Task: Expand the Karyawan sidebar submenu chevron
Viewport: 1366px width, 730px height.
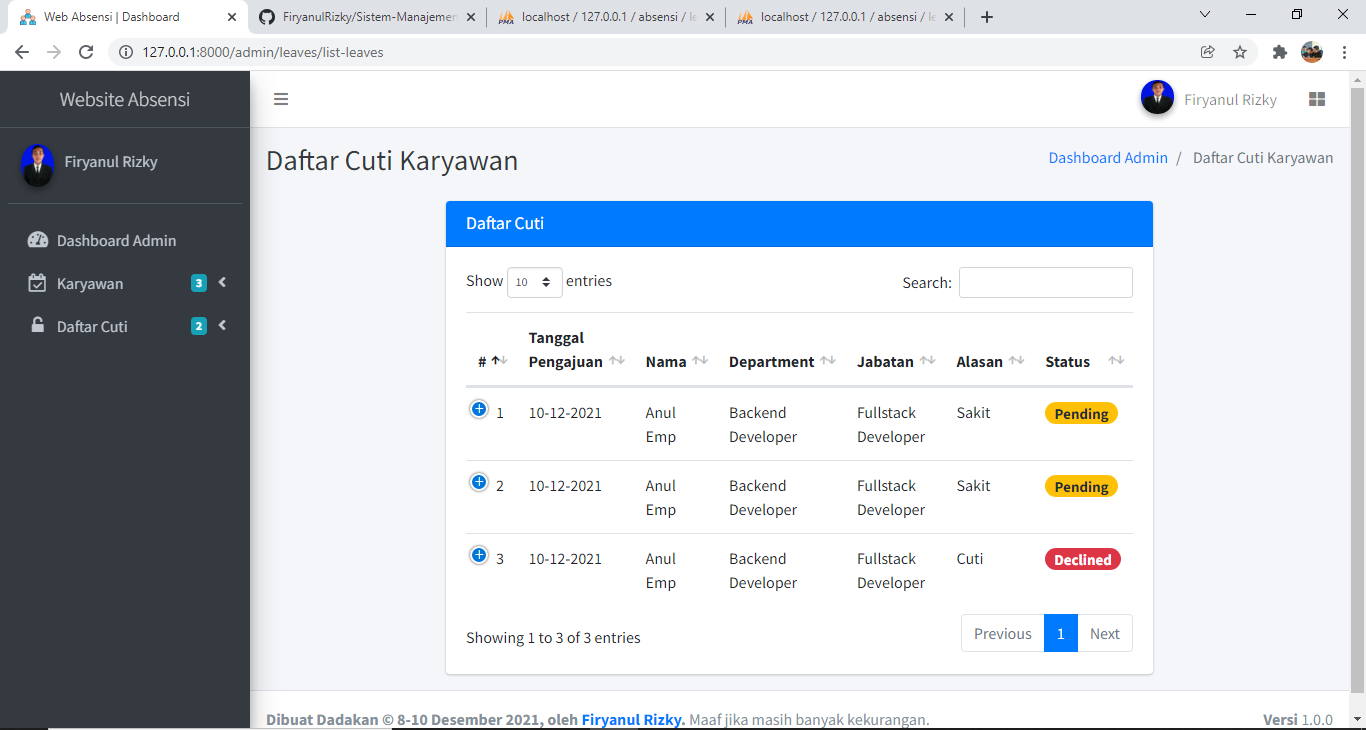Action: tap(222, 282)
